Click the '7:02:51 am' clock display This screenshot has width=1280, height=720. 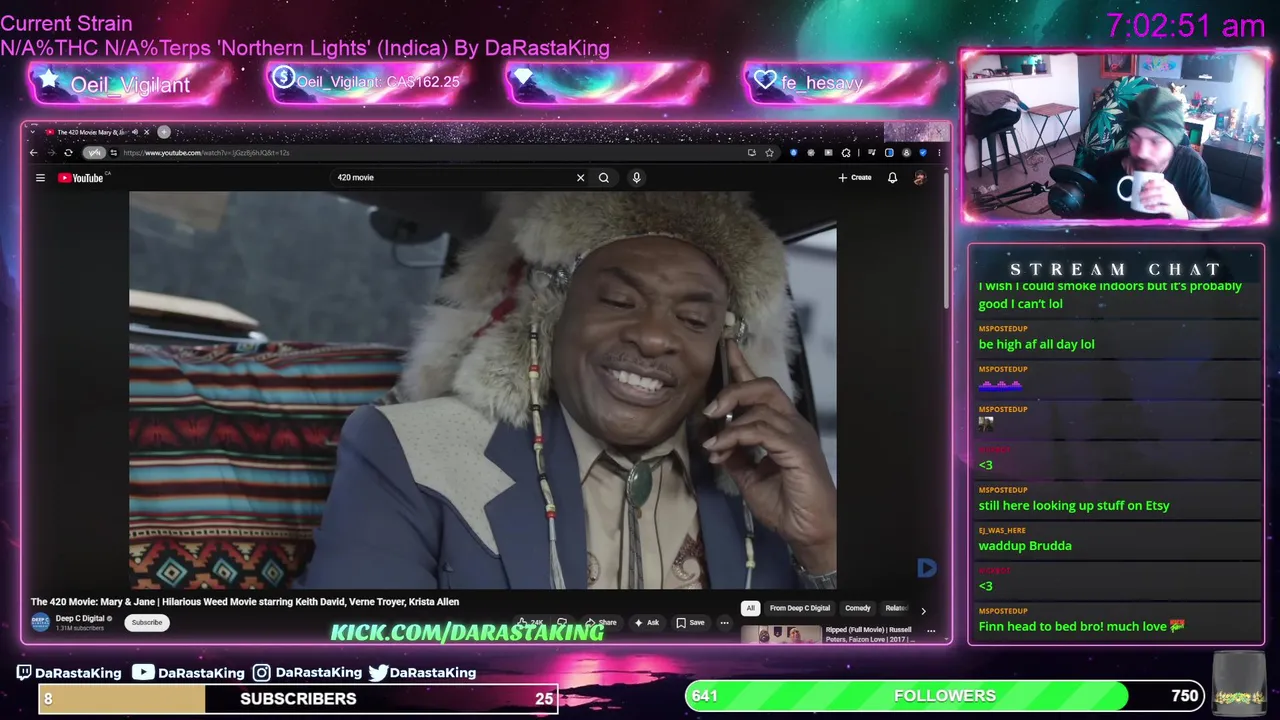1186,25
